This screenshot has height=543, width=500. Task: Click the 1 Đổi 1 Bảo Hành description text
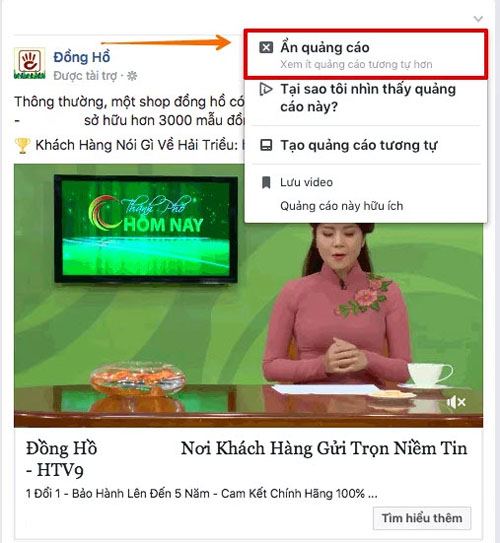tap(202, 493)
